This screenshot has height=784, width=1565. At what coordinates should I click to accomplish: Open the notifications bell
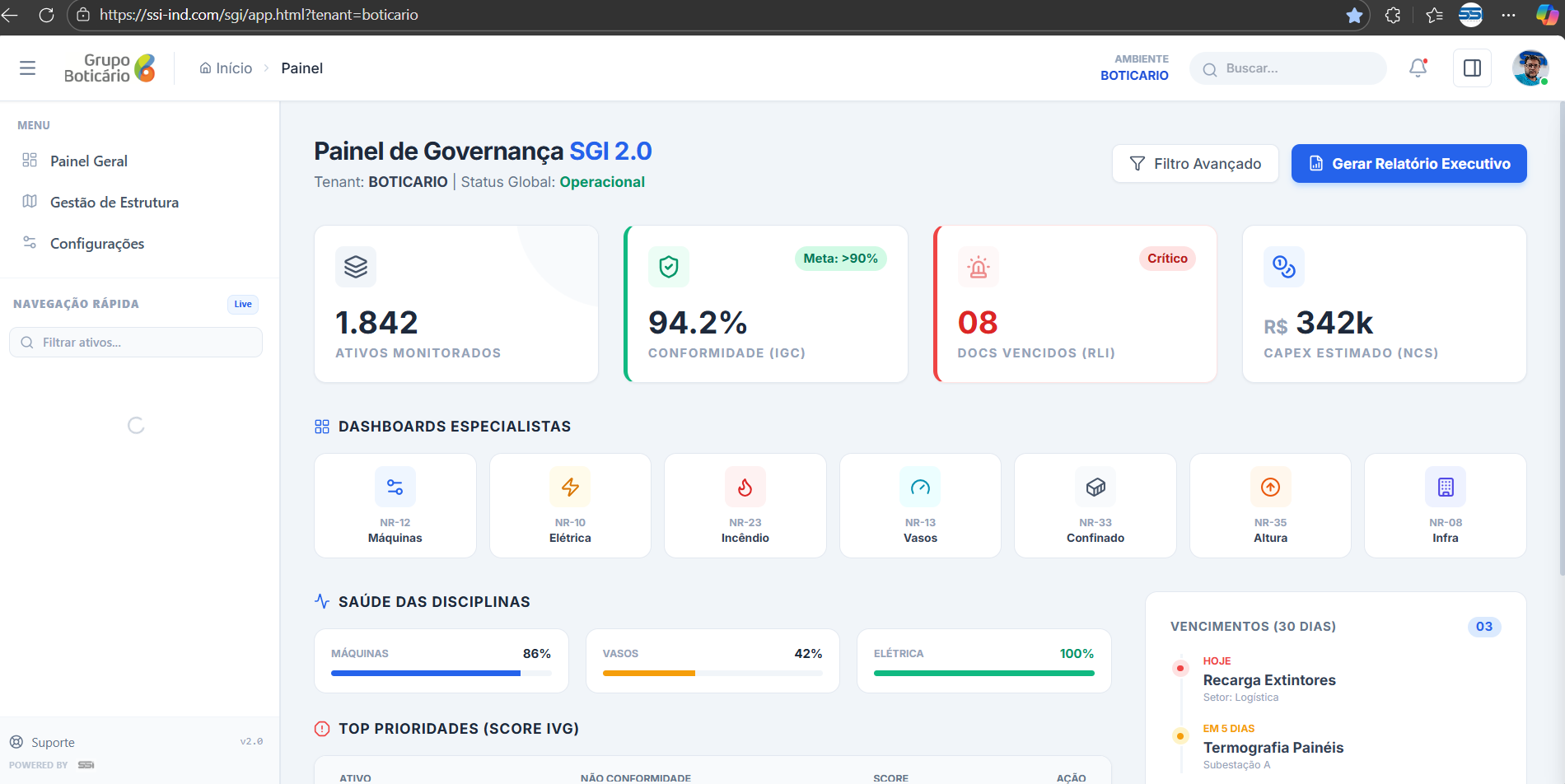1418,68
